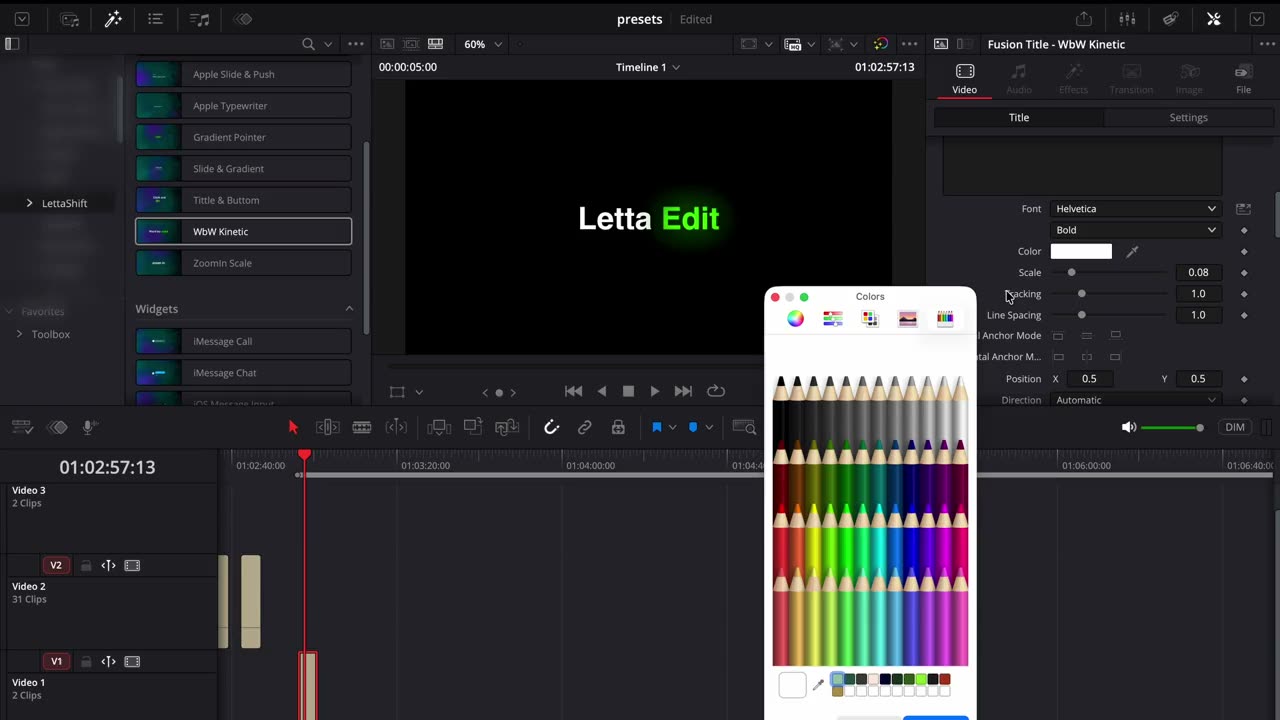
Task: Switch to the Settings tab in Inspector
Action: 1189,118
